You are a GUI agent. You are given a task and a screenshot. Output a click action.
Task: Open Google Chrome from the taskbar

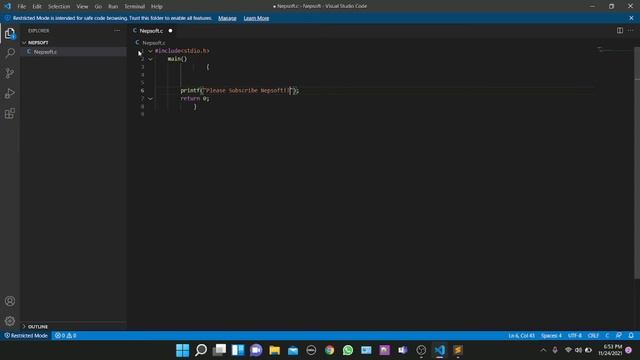329,350
